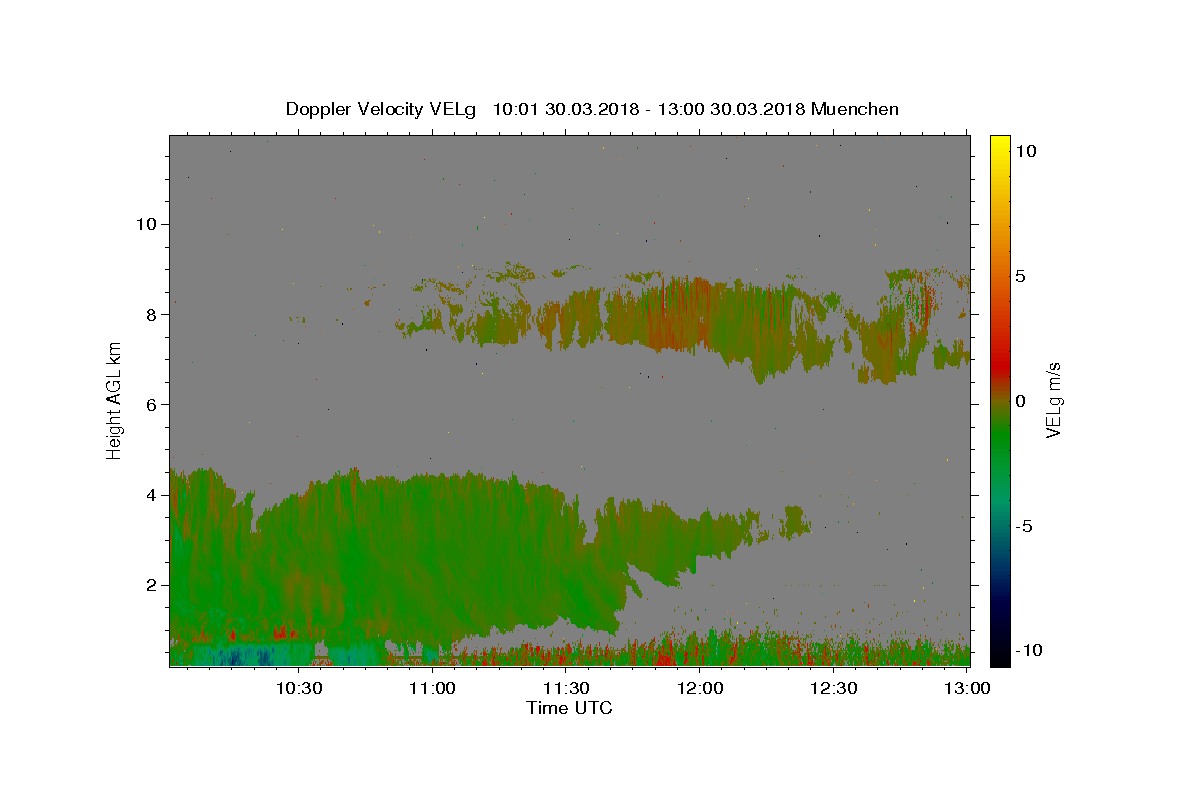Image resolution: width=1200 pixels, height=800 pixels.
Task: Click the '10:01 30.03.2018' start time in title
Action: pyautogui.click(x=564, y=109)
